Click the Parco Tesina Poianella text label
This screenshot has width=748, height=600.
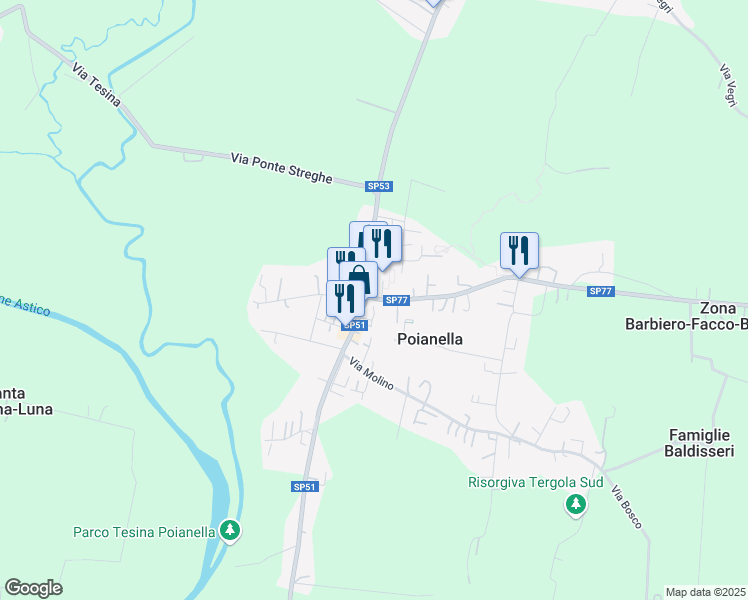coord(144,532)
